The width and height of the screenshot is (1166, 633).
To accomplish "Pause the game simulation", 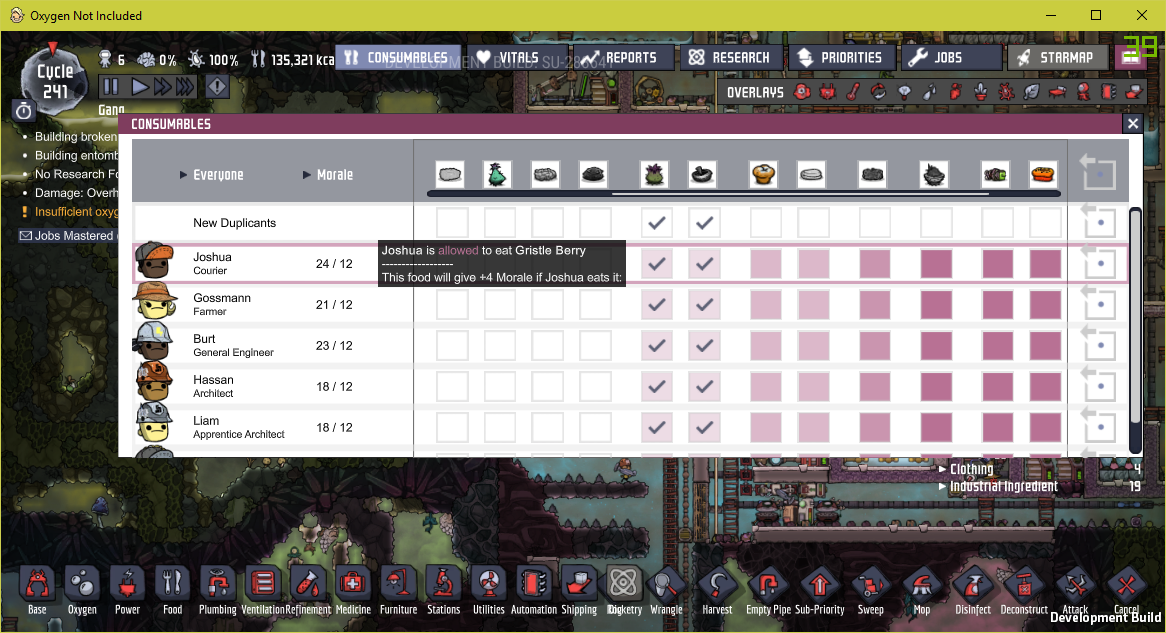I will [111, 87].
